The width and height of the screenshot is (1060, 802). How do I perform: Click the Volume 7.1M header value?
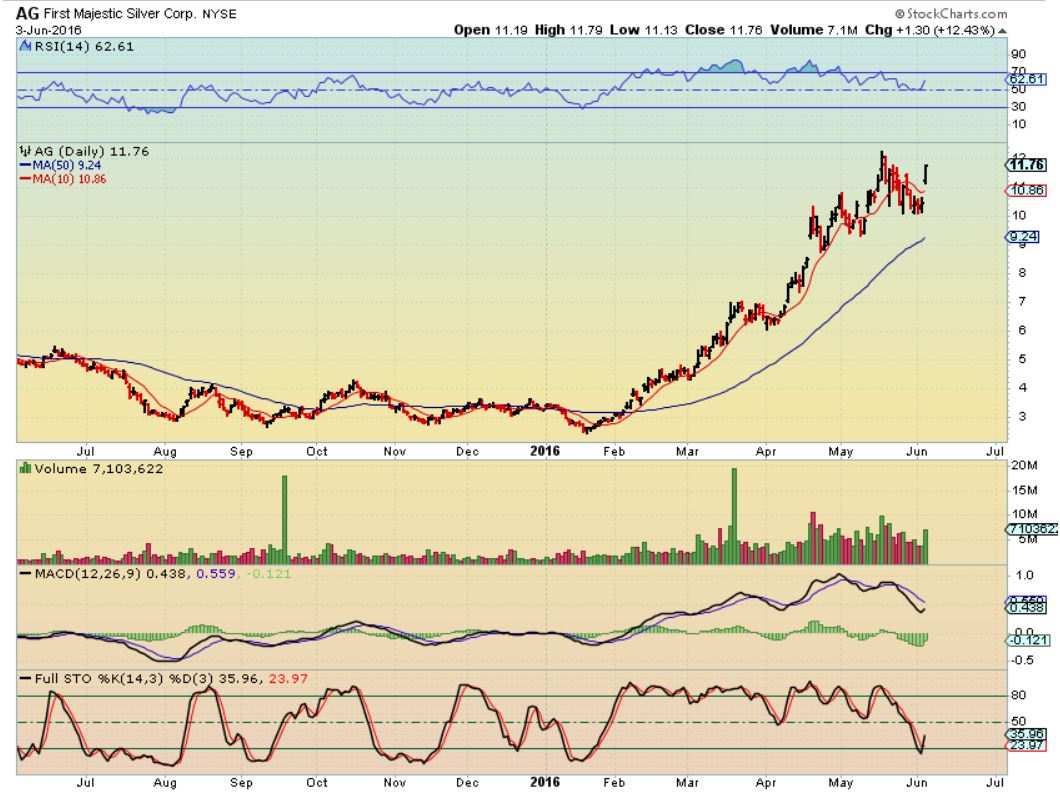[x=813, y=30]
